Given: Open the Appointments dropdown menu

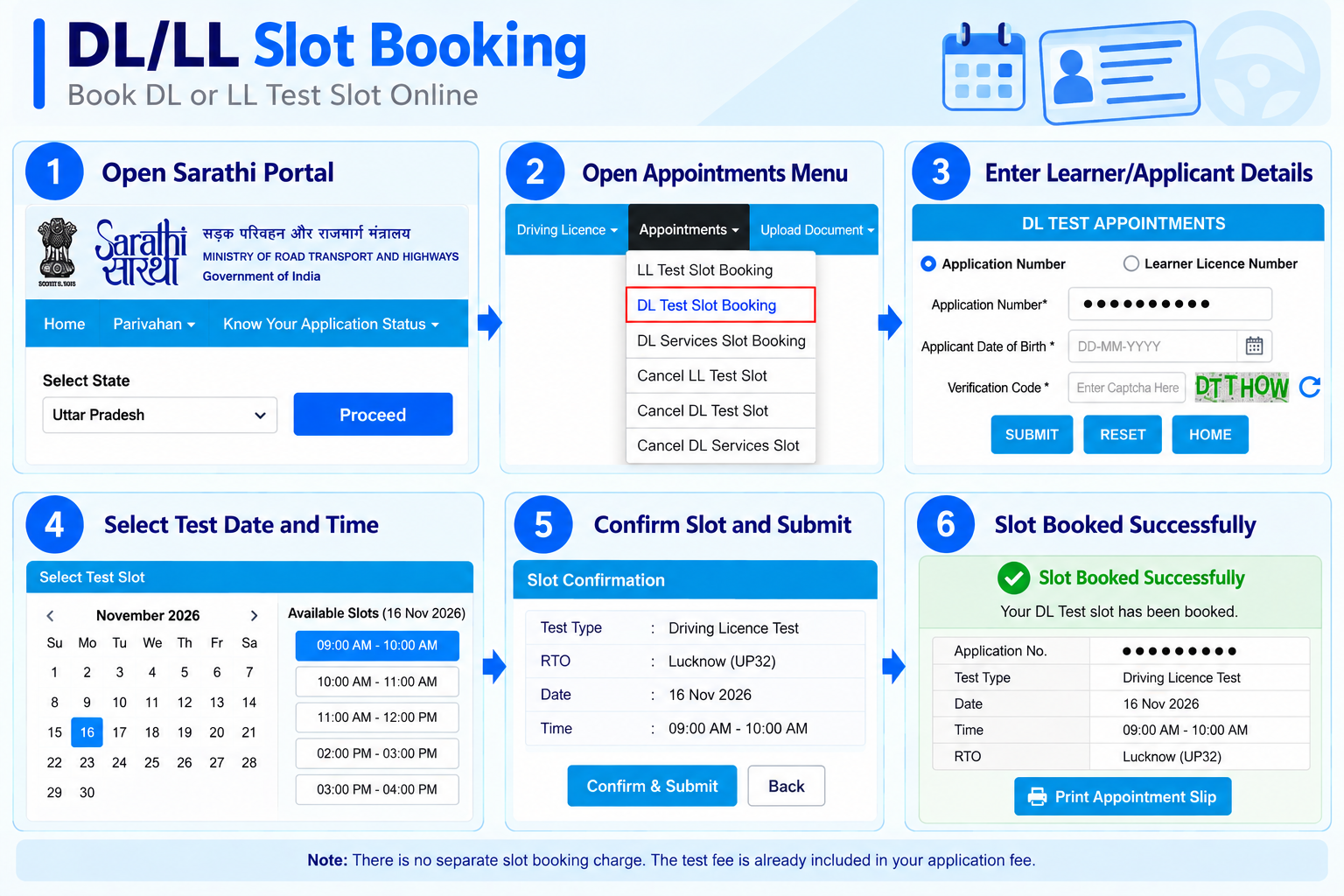Looking at the screenshot, I should (689, 229).
